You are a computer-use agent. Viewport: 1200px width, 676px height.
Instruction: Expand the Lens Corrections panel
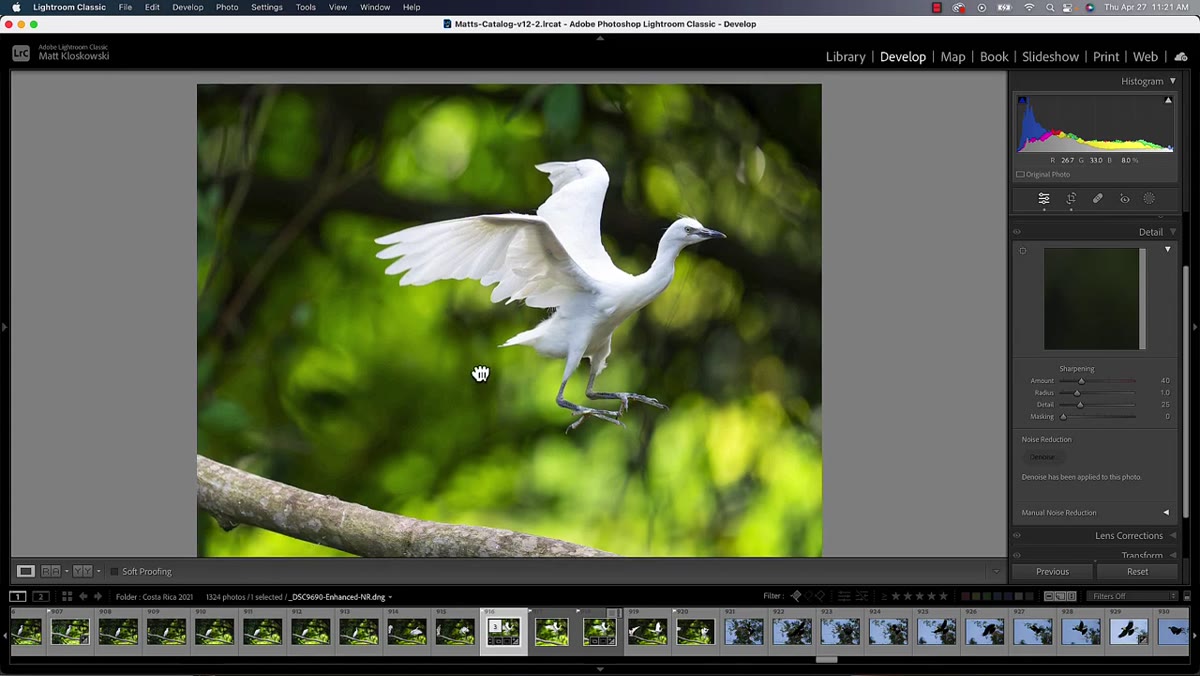pyautogui.click(x=1173, y=535)
